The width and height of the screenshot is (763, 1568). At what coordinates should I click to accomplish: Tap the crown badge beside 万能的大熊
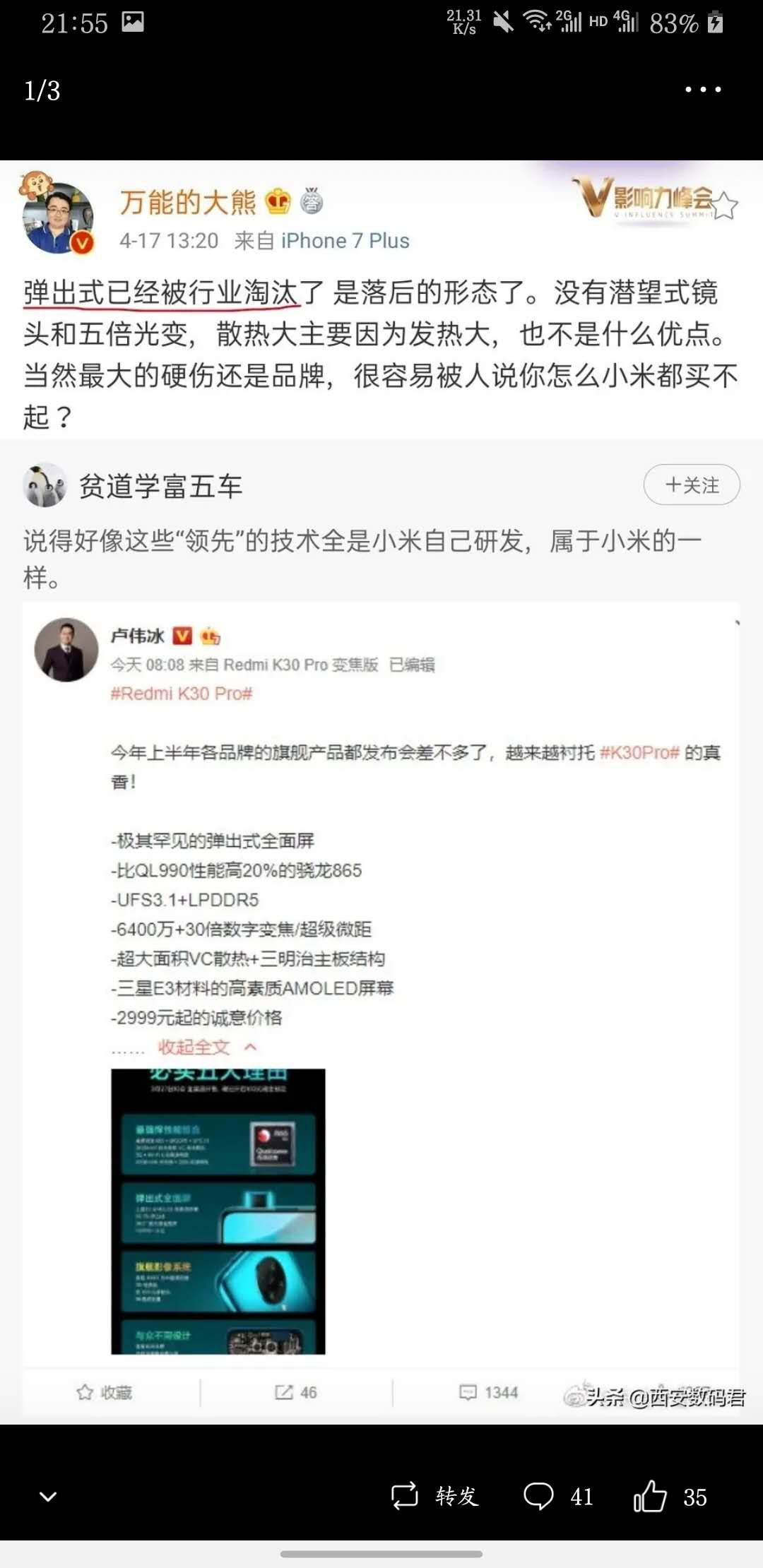pyautogui.click(x=278, y=202)
